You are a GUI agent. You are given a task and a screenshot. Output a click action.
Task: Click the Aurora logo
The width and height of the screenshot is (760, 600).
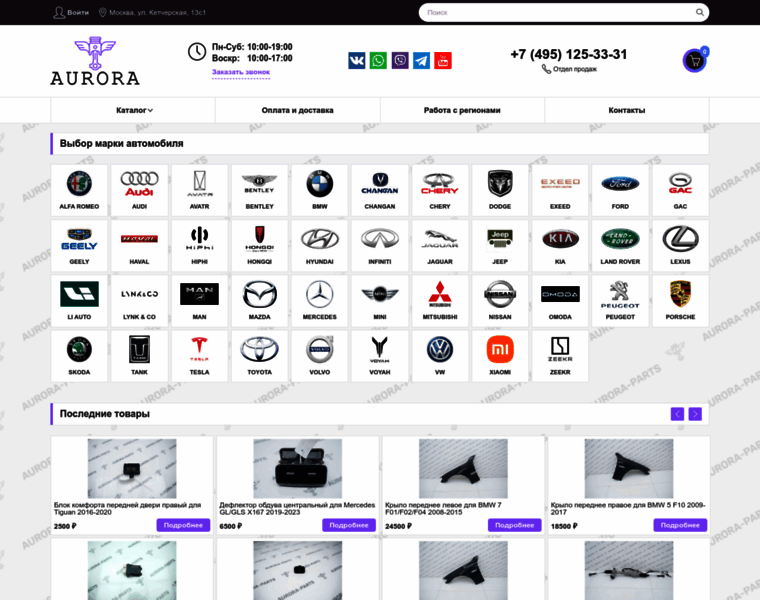click(95, 61)
